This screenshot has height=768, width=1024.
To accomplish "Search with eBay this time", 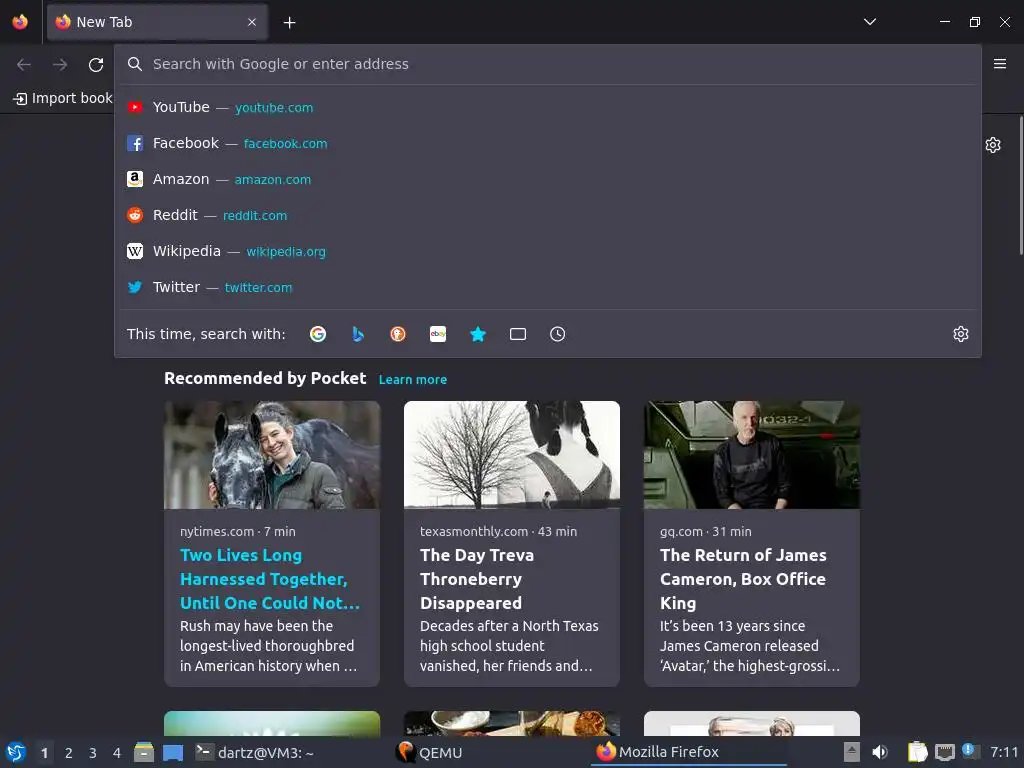I will click(438, 334).
